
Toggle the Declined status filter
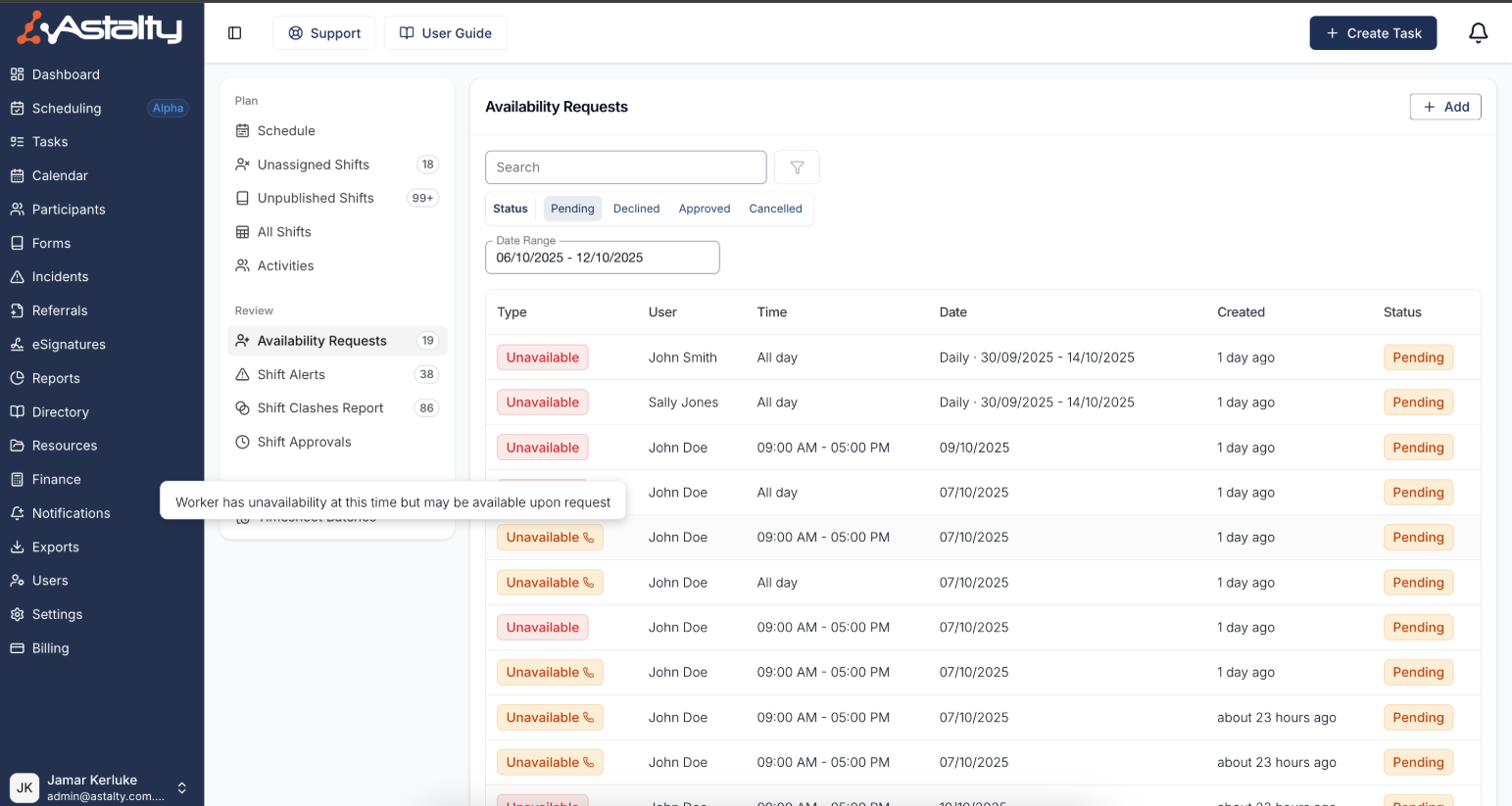coord(636,209)
